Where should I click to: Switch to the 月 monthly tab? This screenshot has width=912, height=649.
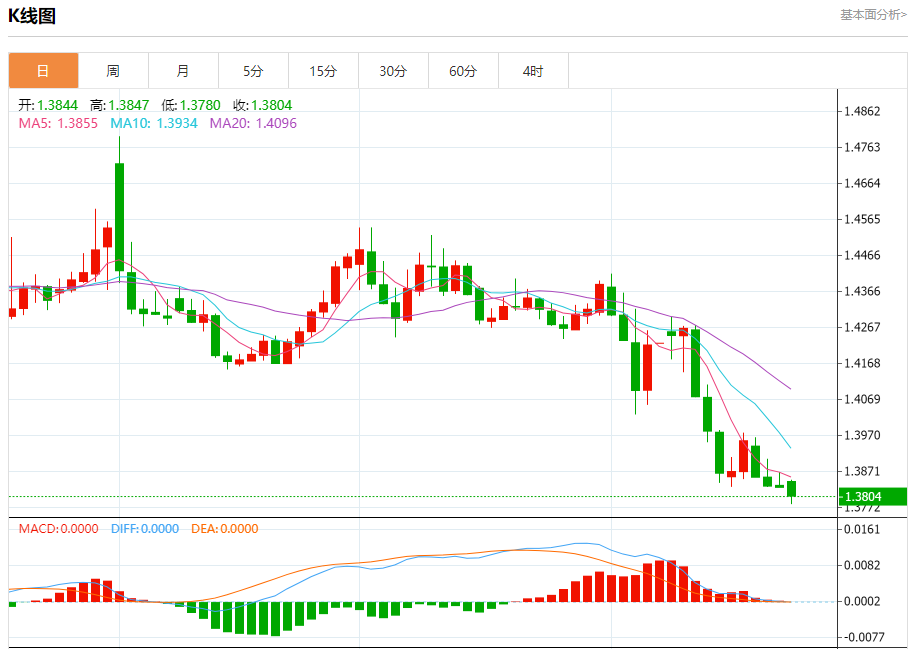[x=183, y=71]
